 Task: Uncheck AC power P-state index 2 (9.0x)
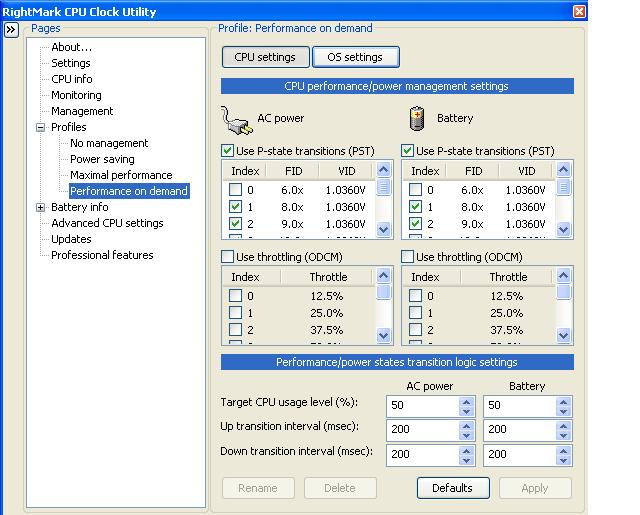pyautogui.click(x=236, y=224)
